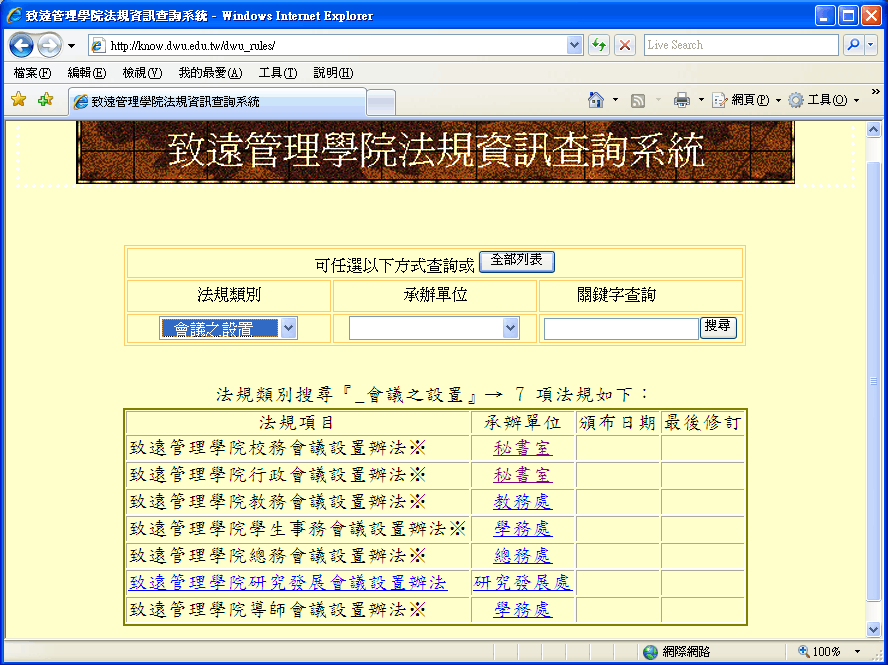Click the 頒布日期 column header
888x665 pixels.
[x=618, y=423]
